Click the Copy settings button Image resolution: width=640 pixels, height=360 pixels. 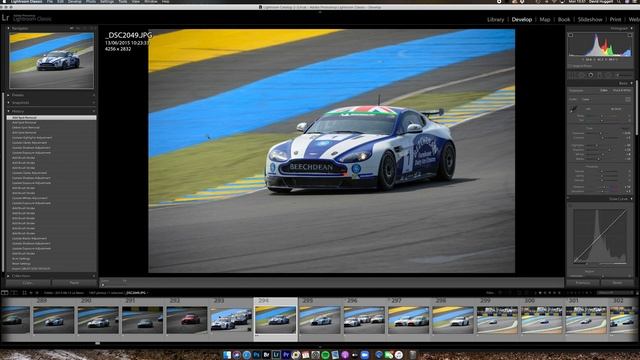pyautogui.click(x=27, y=282)
